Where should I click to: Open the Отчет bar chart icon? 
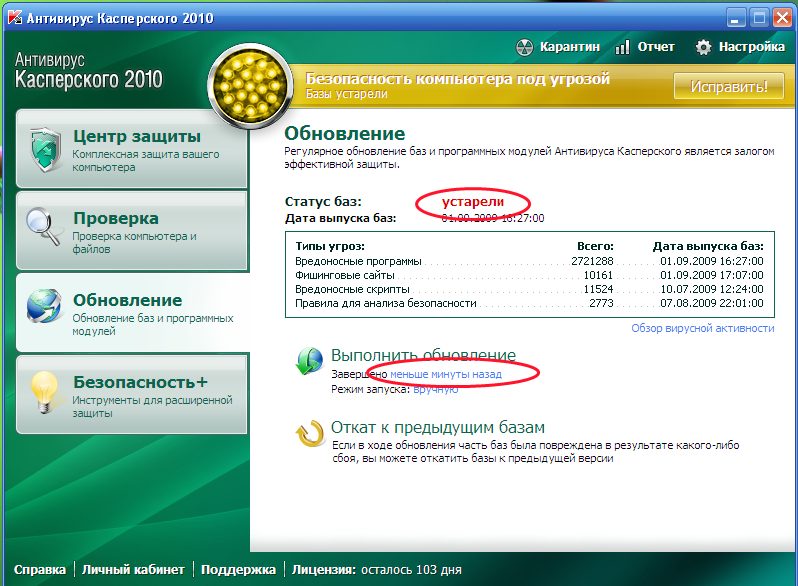[x=622, y=47]
